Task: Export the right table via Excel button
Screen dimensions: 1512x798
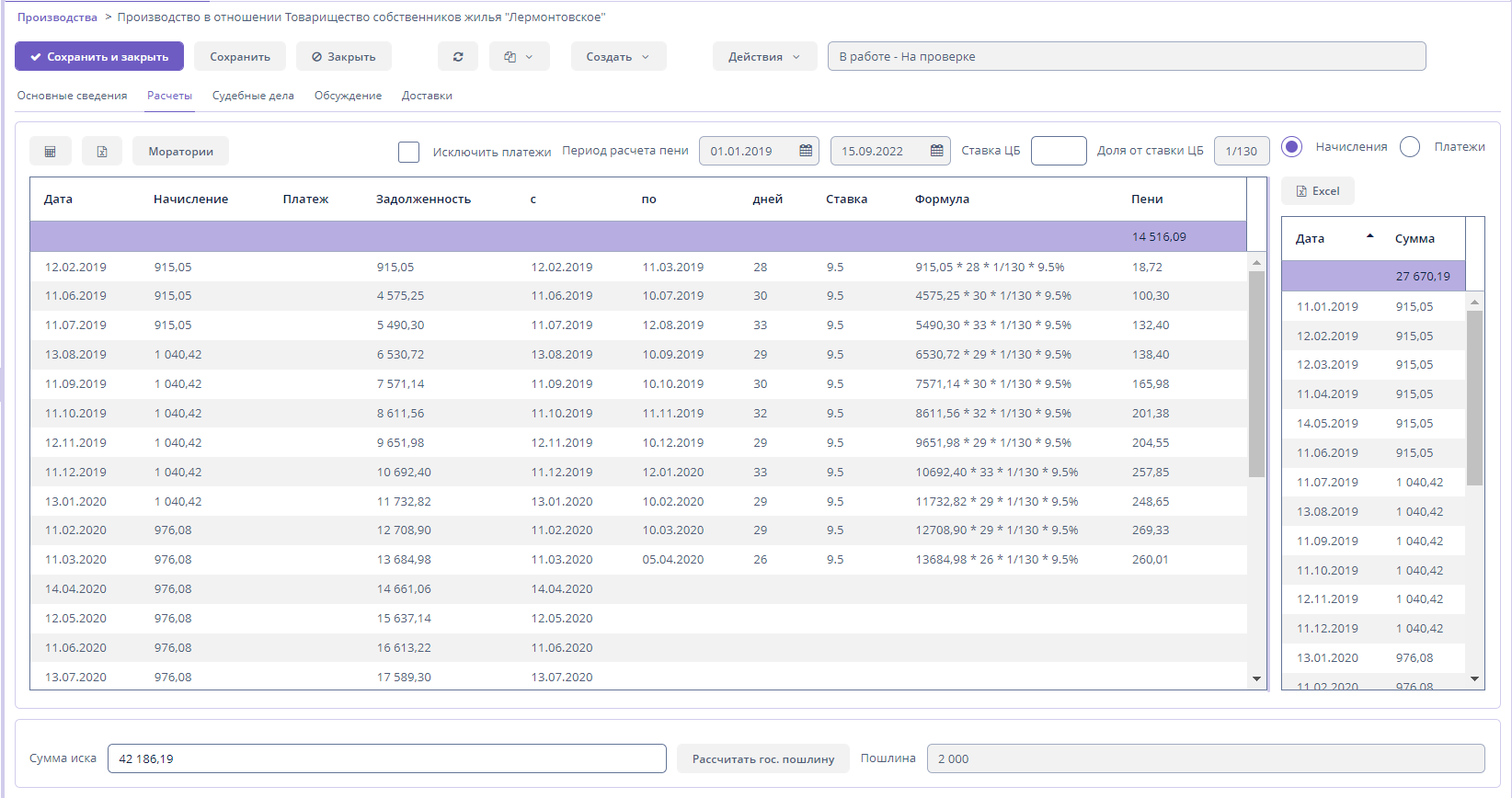Action: point(1317,191)
